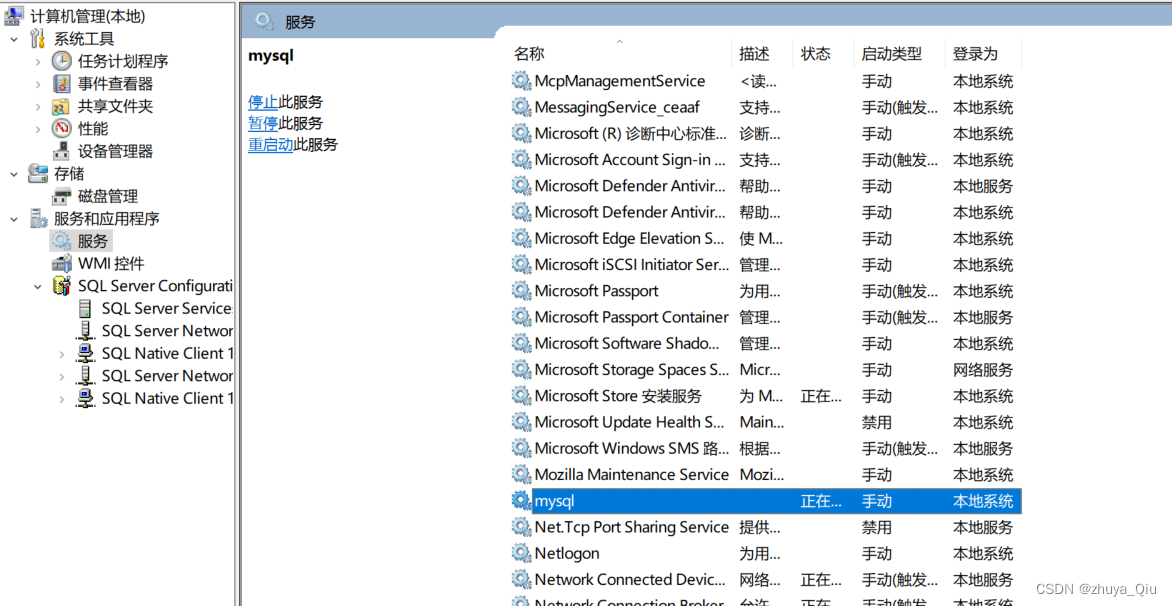Viewport: 1172px width, 606px height.
Task: Select SQL Server Services tree item
Action: [x=167, y=309]
